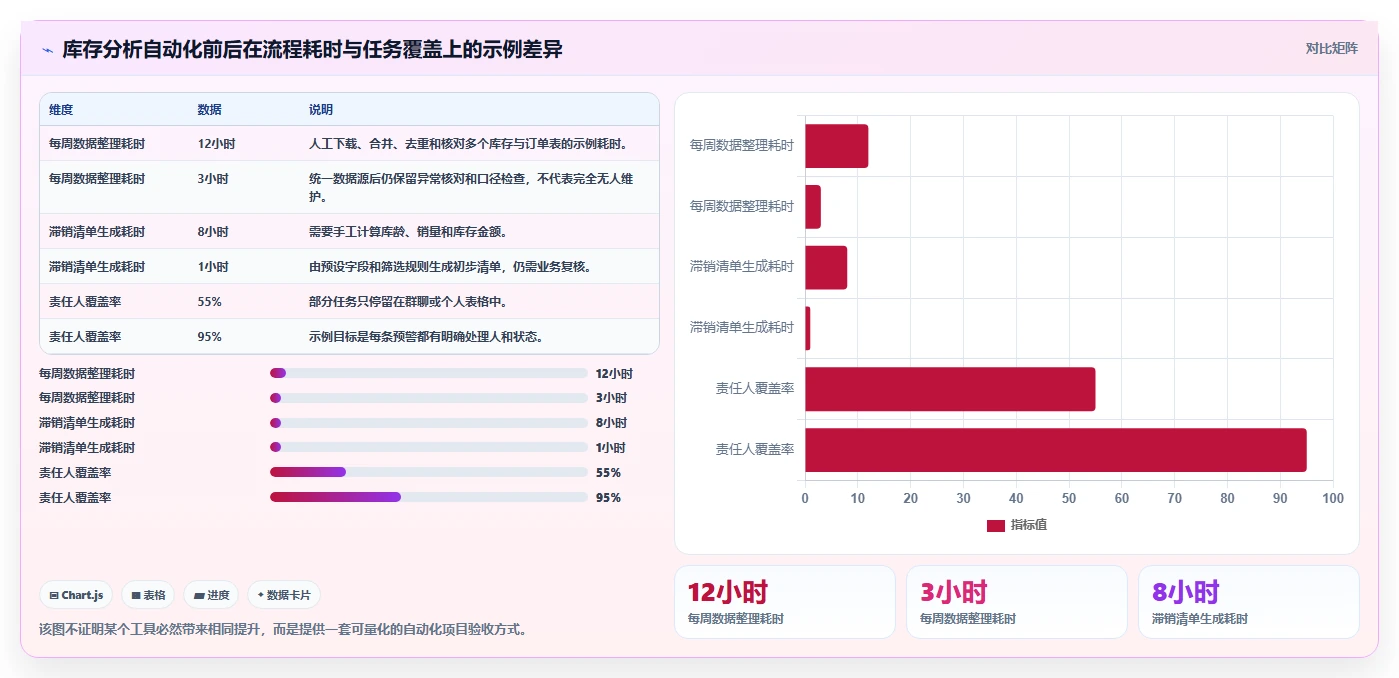Click the 表格 chip
The width and height of the screenshot is (1399, 678).
point(148,595)
